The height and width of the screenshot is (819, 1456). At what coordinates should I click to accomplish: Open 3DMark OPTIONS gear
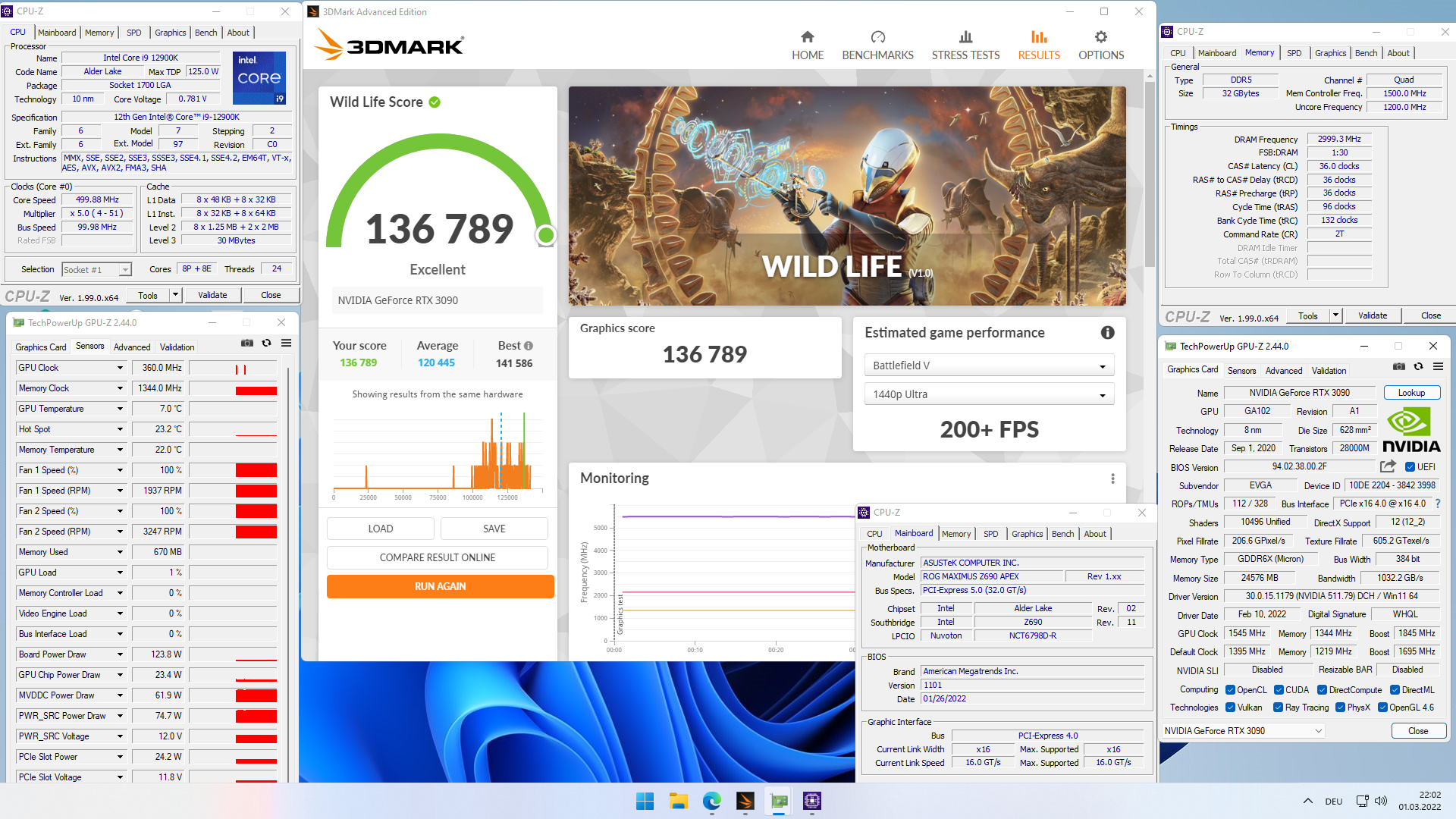[1101, 45]
